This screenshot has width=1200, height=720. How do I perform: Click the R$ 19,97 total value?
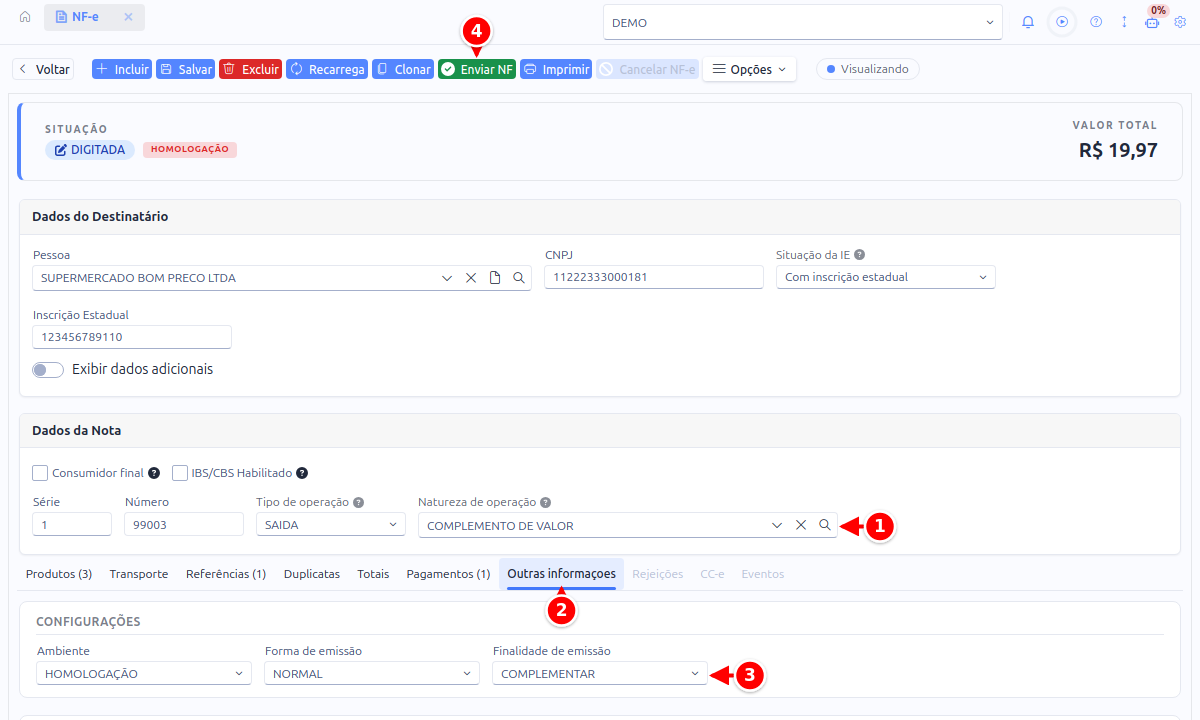tap(1118, 151)
